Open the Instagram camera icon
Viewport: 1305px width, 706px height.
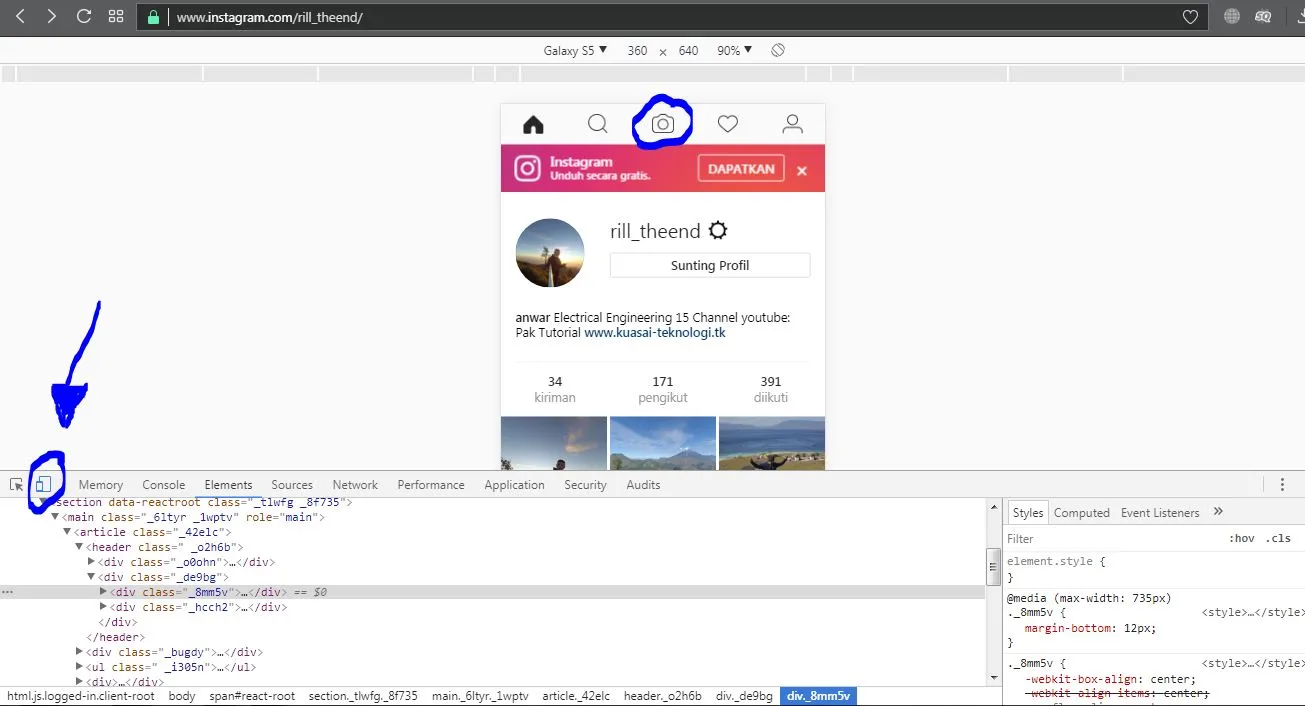click(662, 123)
